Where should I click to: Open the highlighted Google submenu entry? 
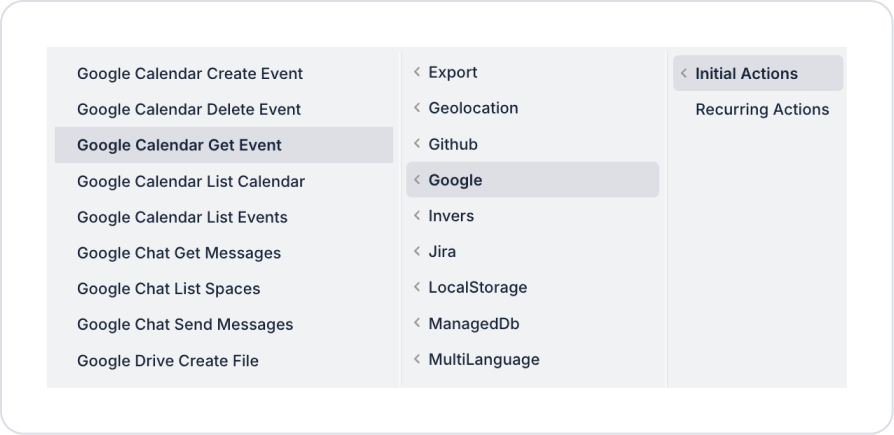pos(533,180)
